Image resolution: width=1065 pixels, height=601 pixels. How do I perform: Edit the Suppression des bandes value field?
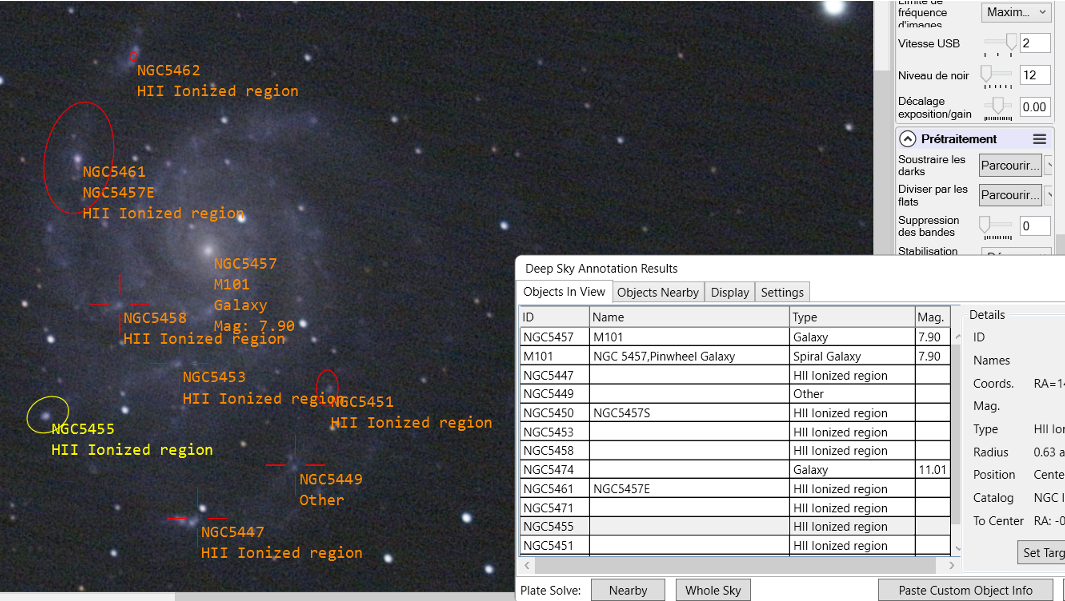[1034, 226]
